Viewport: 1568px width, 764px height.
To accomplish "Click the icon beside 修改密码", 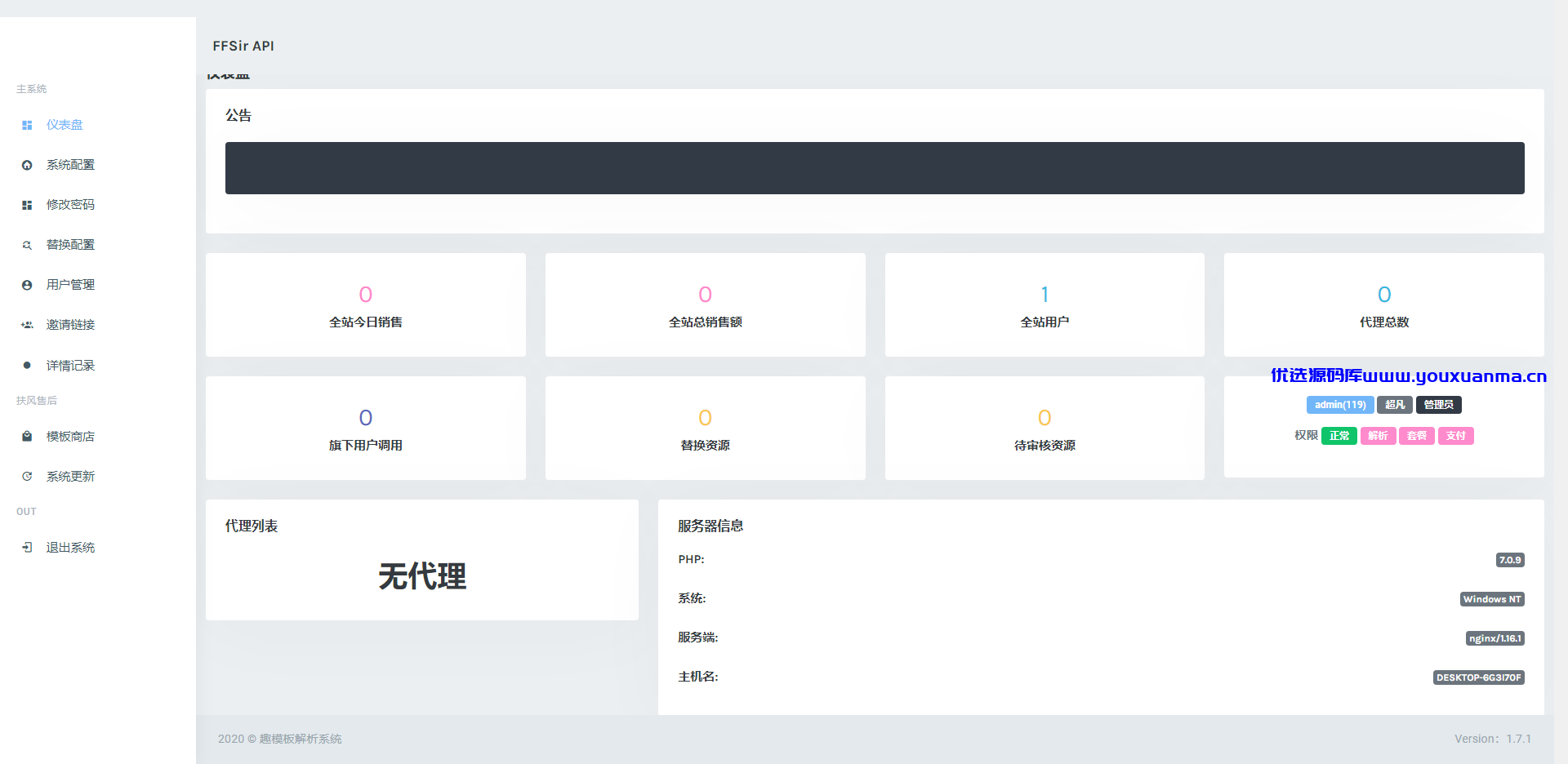I will pos(27,205).
